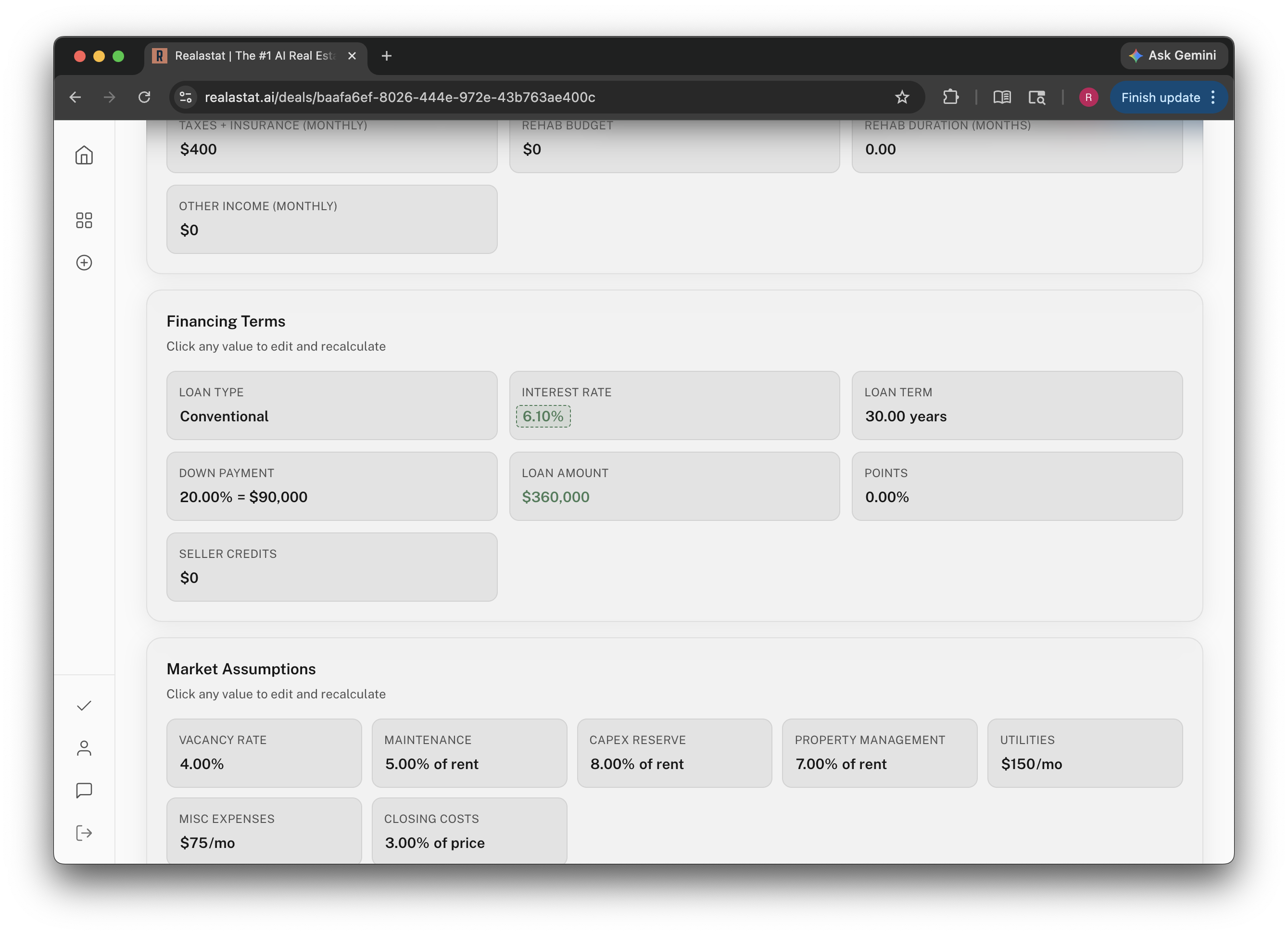
Task: Click the INTEREST RATE label
Action: [x=566, y=392]
